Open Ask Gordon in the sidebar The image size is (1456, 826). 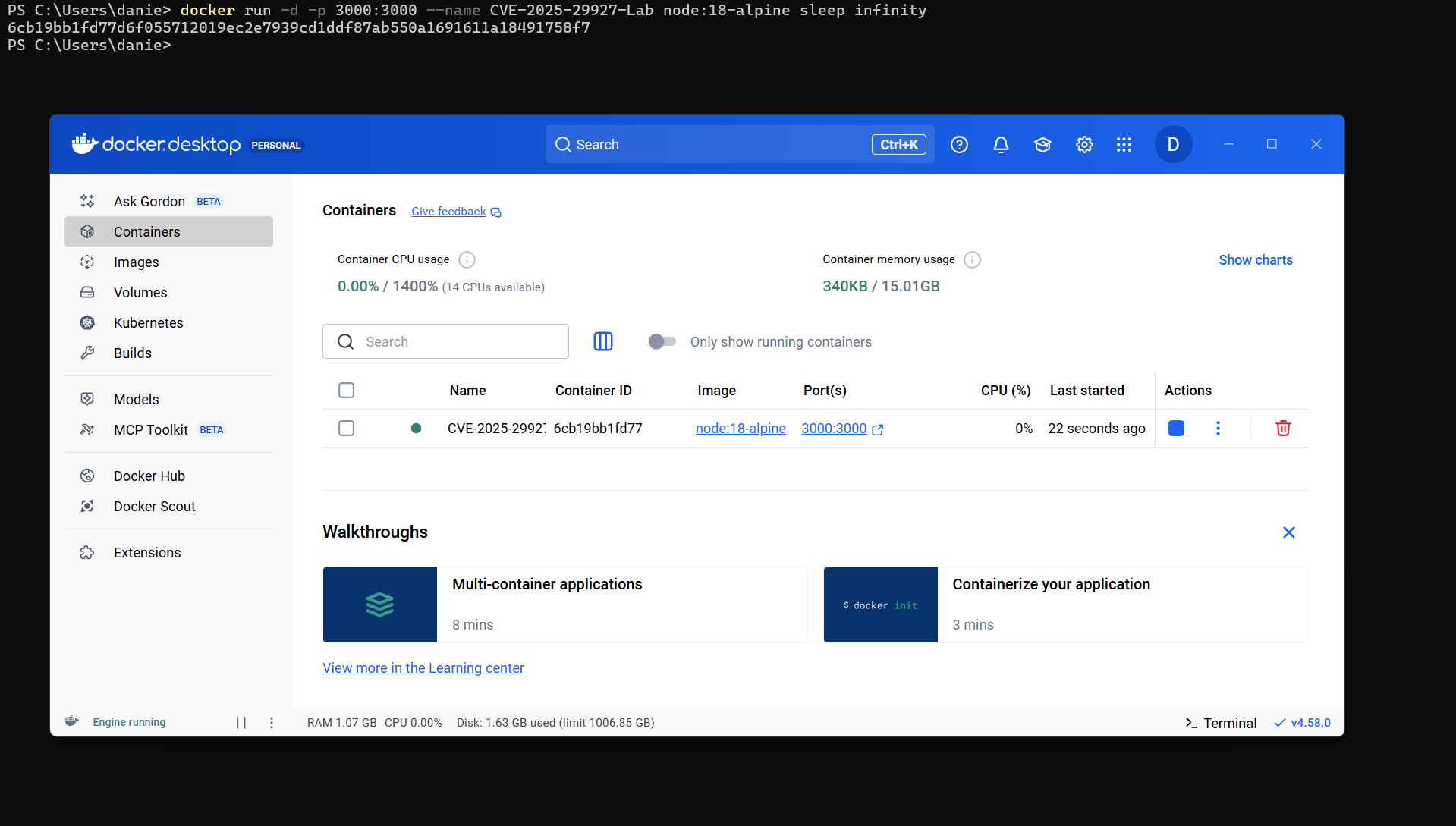pos(168,201)
